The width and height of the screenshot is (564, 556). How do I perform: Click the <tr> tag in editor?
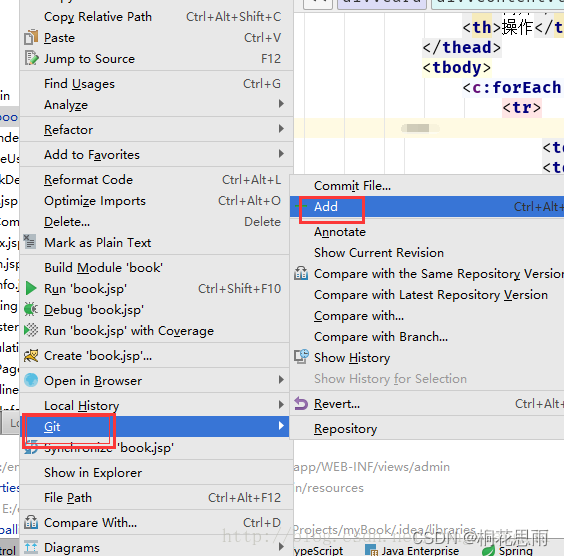pyautogui.click(x=522, y=107)
